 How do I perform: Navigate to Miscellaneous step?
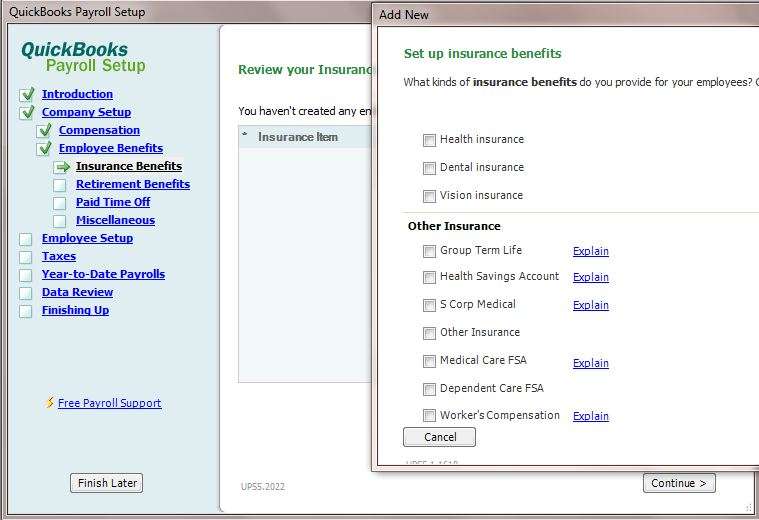coord(115,220)
